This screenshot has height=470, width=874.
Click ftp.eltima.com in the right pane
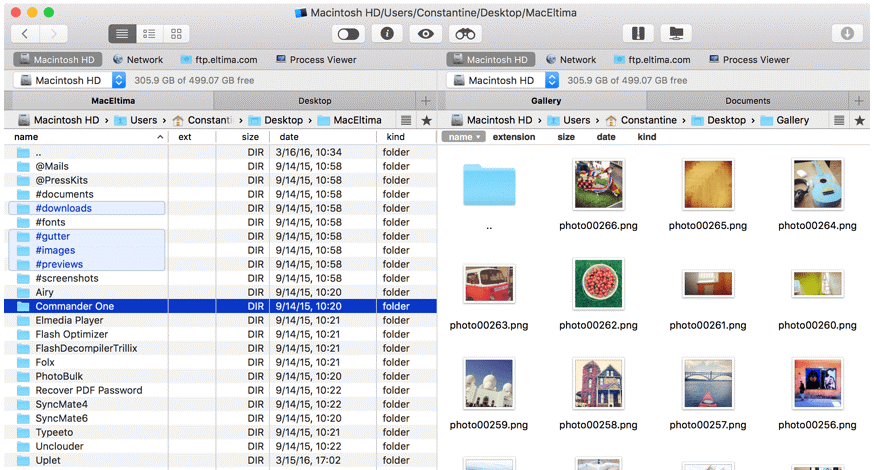pyautogui.click(x=647, y=60)
